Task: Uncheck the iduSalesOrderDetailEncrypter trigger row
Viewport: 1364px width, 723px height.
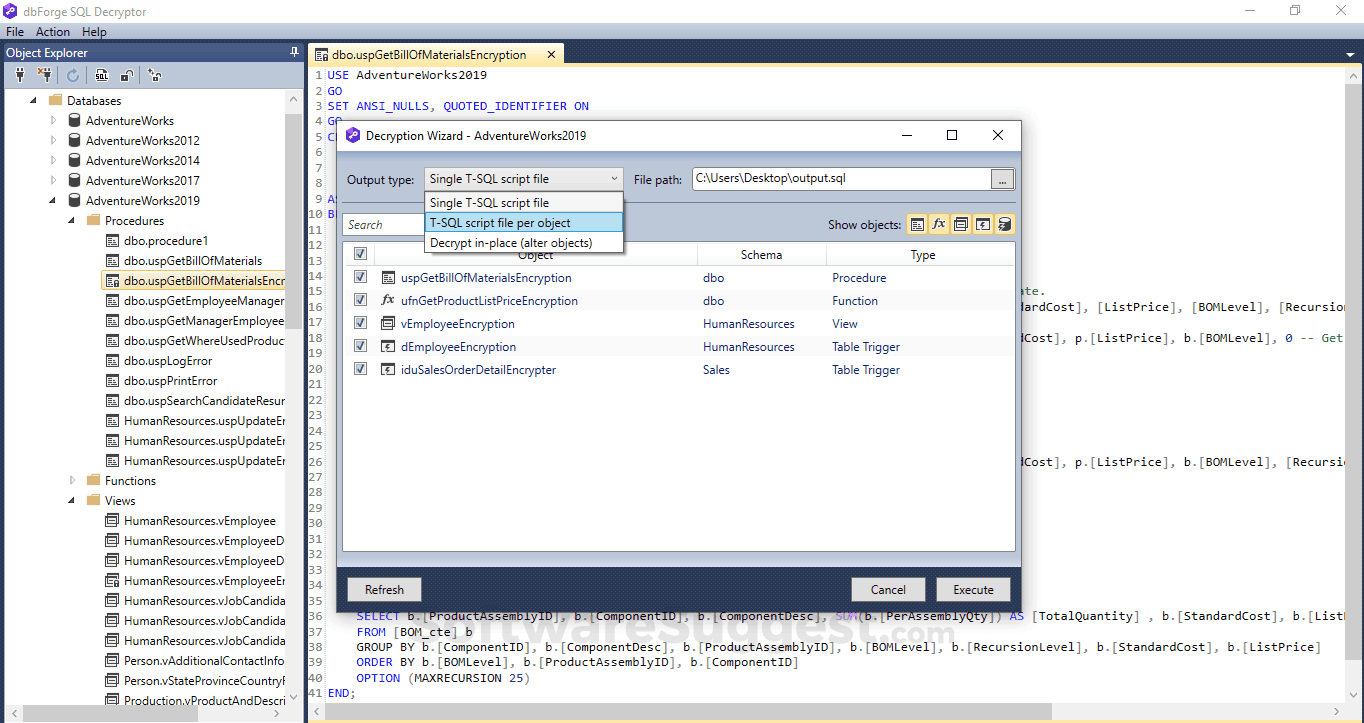Action: click(360, 369)
